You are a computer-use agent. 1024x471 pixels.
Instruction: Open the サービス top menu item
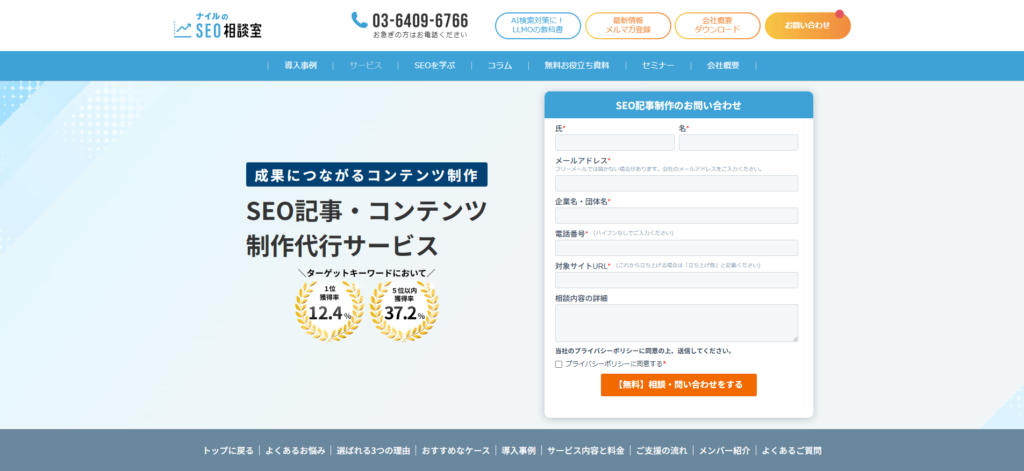[x=366, y=65]
